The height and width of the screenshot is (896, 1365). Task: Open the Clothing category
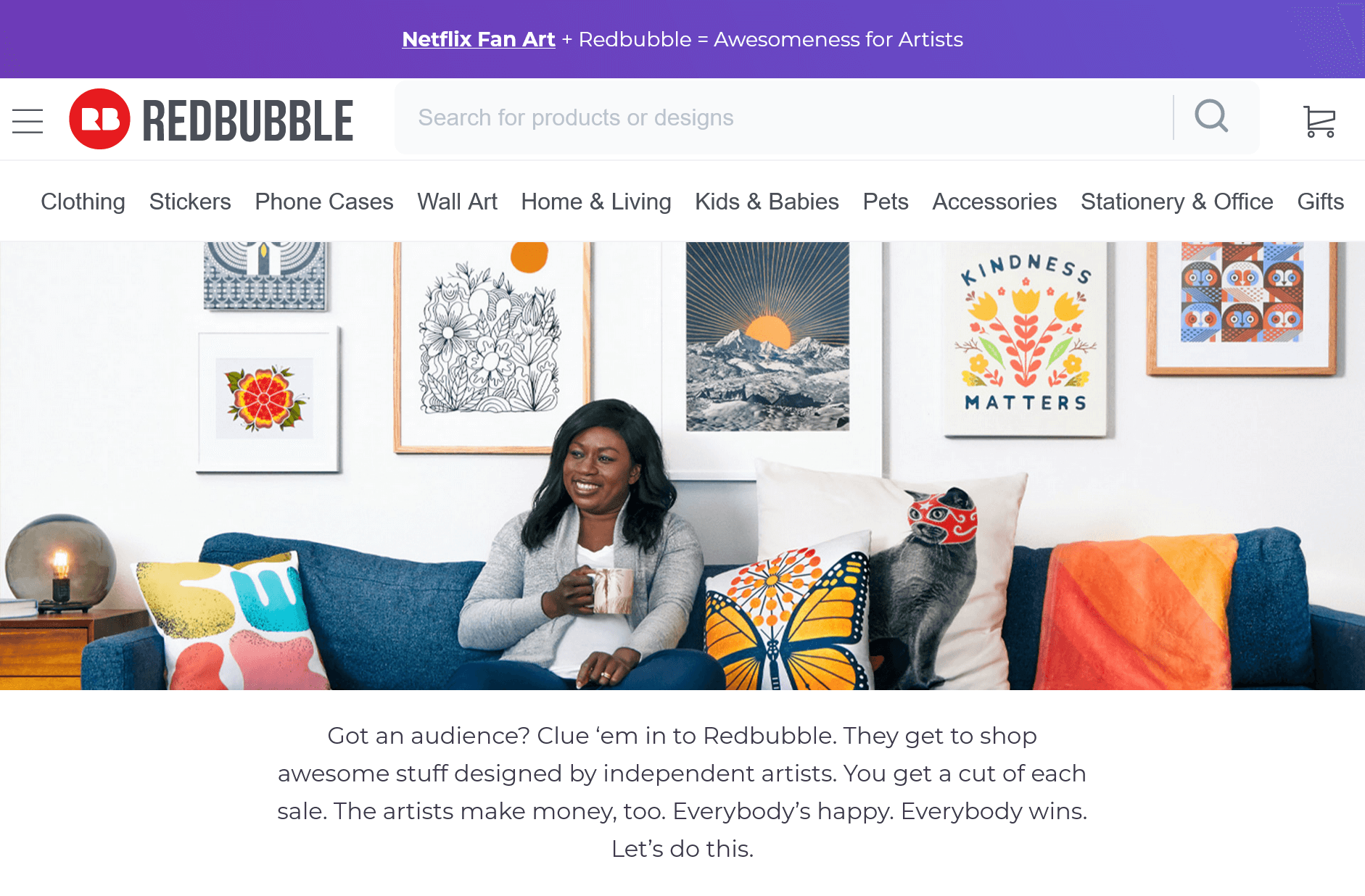coord(83,202)
